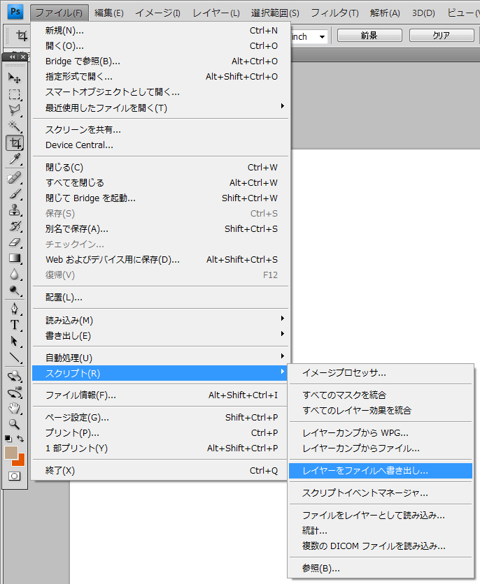480x584 pixels.
Task: Choose 新規(N)... from File menu
Action: pyautogui.click(x=160, y=31)
